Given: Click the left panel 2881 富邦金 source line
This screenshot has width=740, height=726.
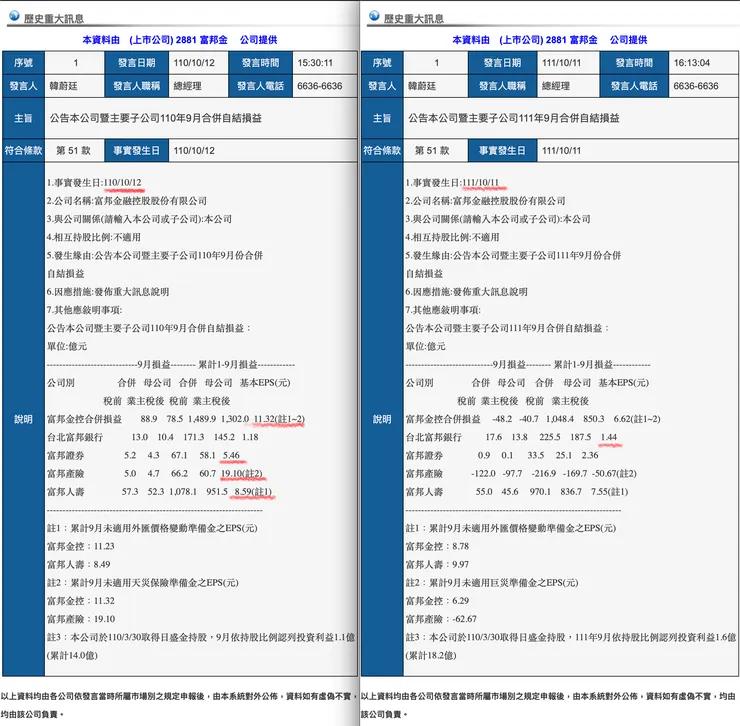Looking at the screenshot, I should pos(179,40).
